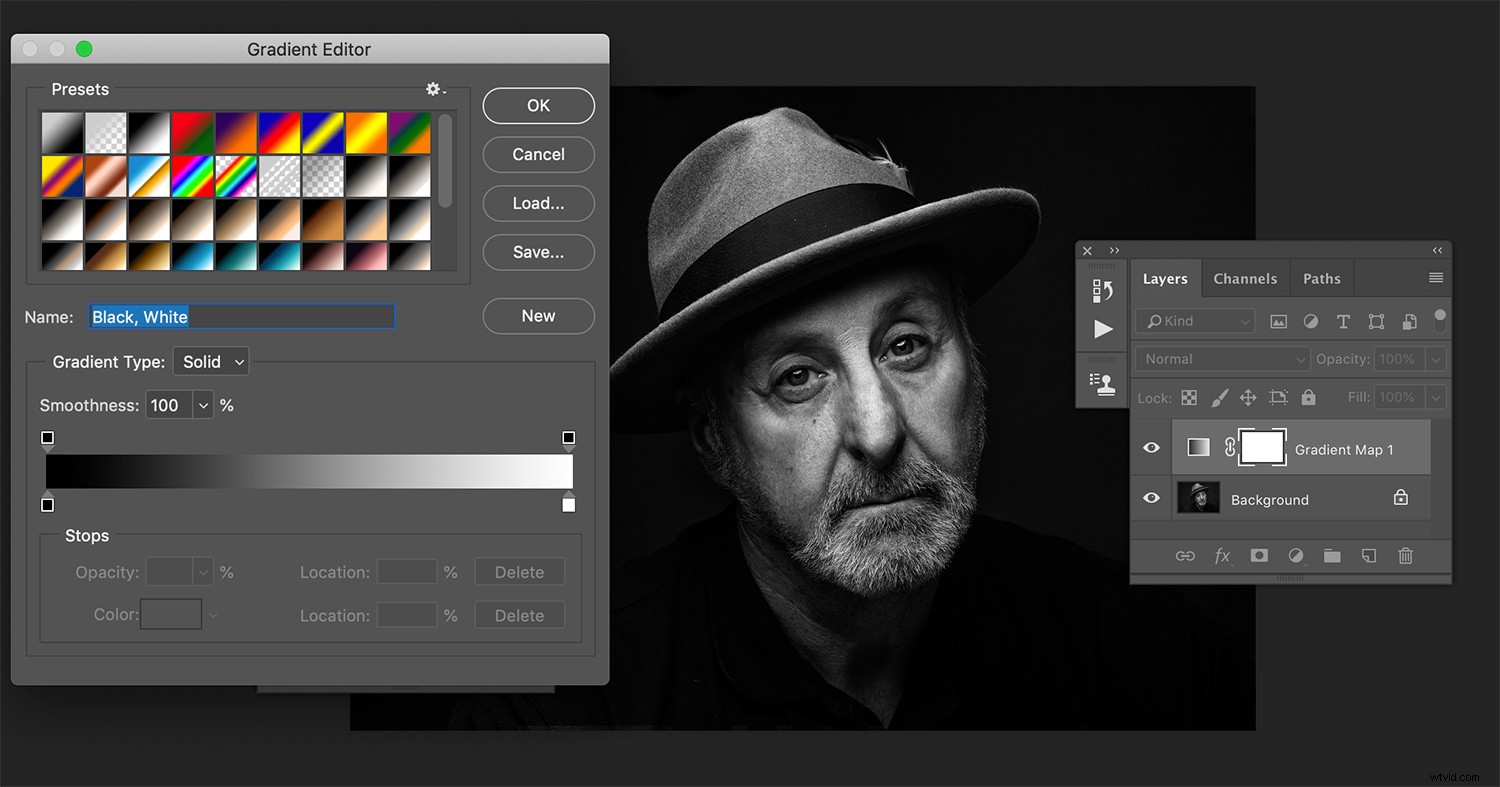Viewport: 1500px width, 787px height.
Task: Open the fx layer styles icon
Action: [x=1222, y=556]
